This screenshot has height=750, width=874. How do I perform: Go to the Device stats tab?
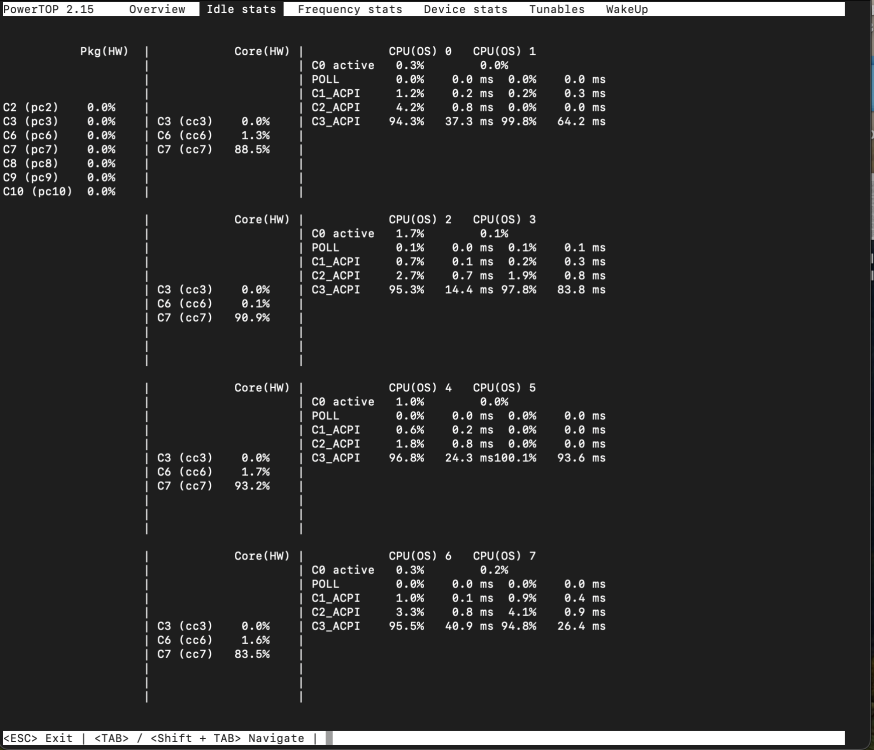pyautogui.click(x=465, y=9)
